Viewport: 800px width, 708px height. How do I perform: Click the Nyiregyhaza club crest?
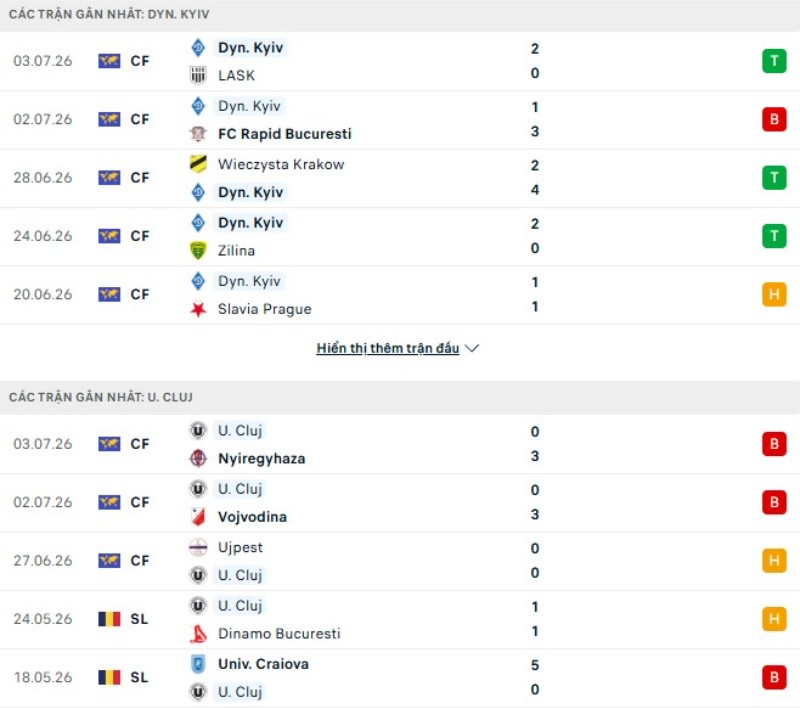click(198, 458)
